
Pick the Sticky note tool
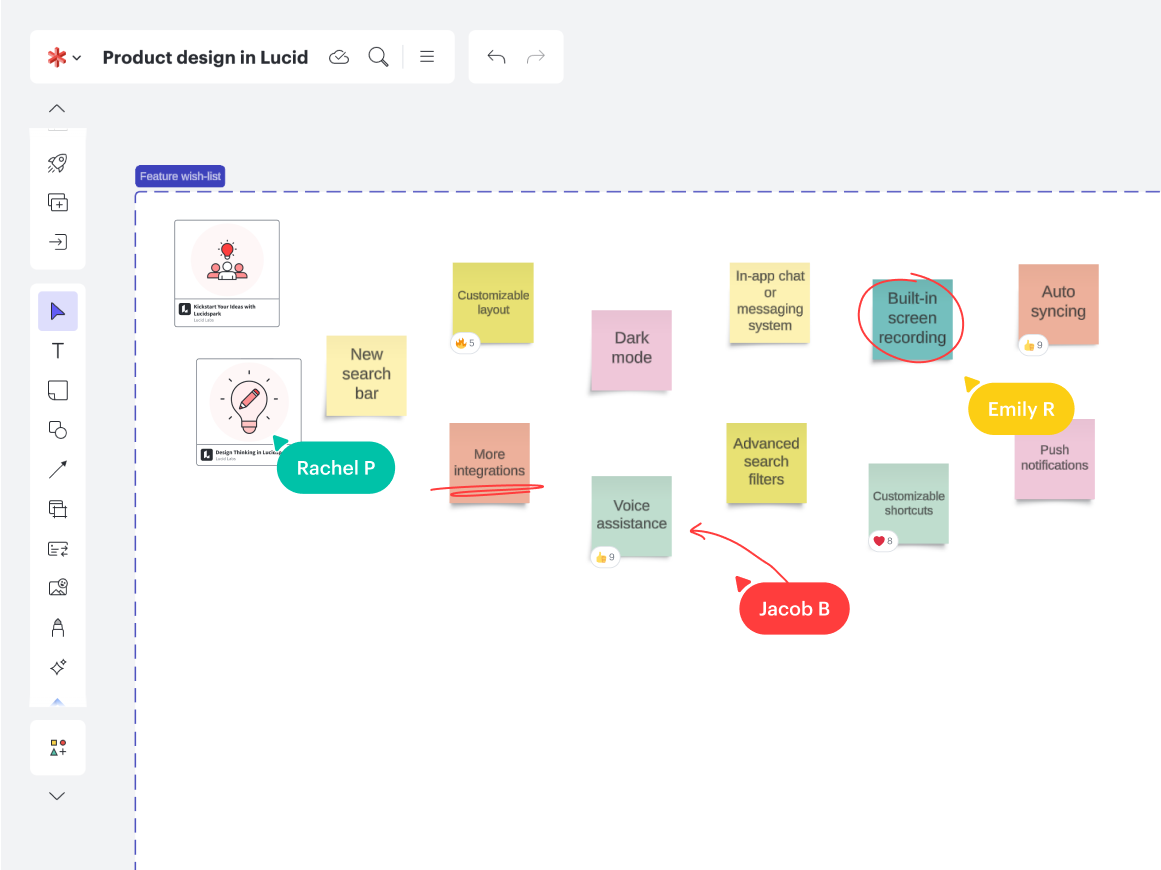tap(58, 390)
